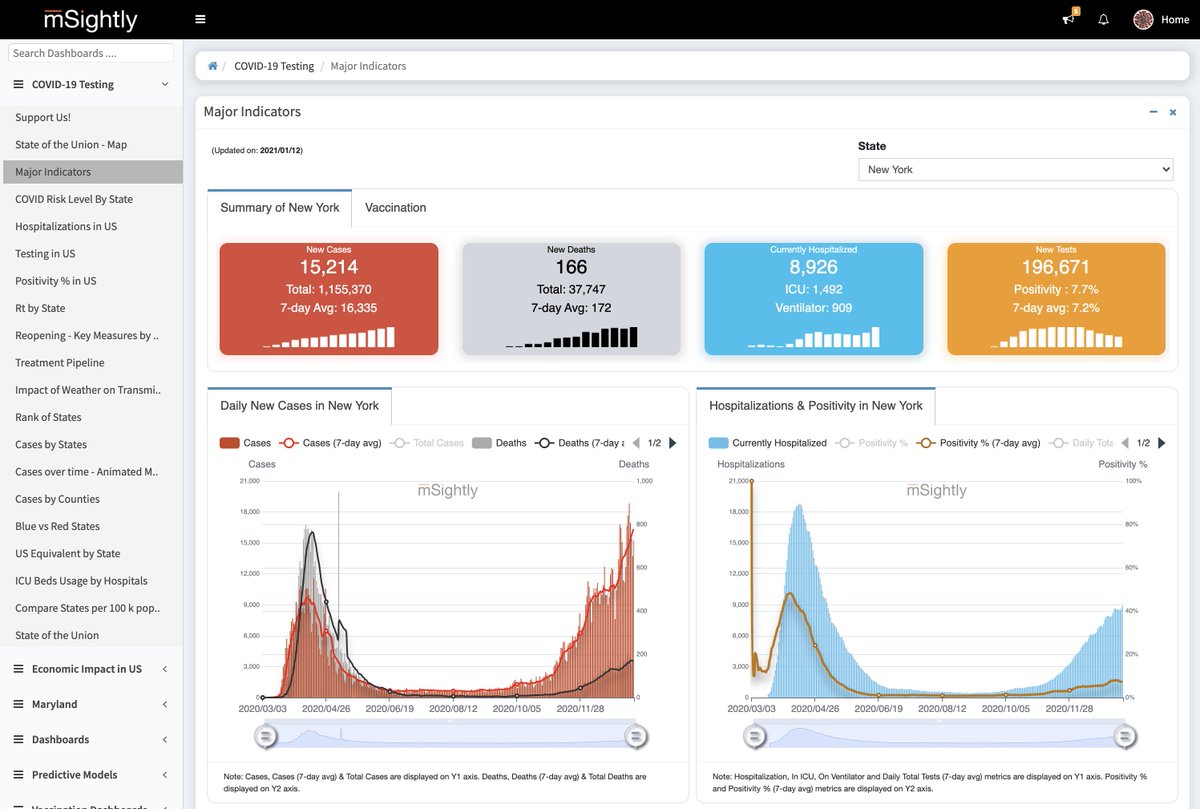Switch to the Summary of New York tab
Screen dimensions: 1200x809
[280, 208]
